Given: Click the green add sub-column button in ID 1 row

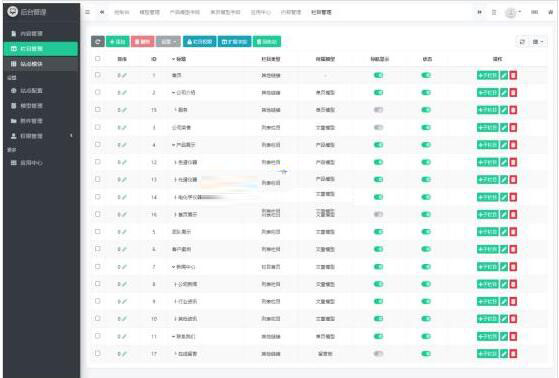Looking at the screenshot, I should [x=488, y=75].
